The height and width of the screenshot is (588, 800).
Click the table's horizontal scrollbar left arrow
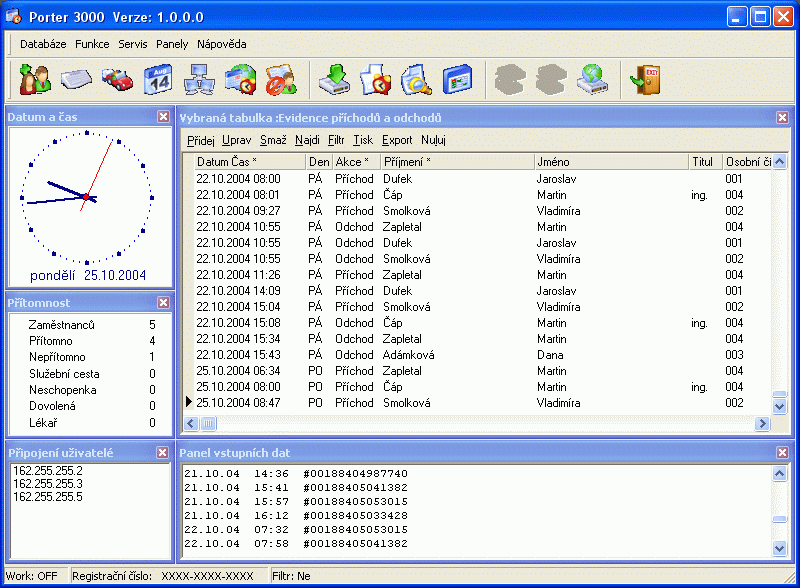(x=191, y=423)
